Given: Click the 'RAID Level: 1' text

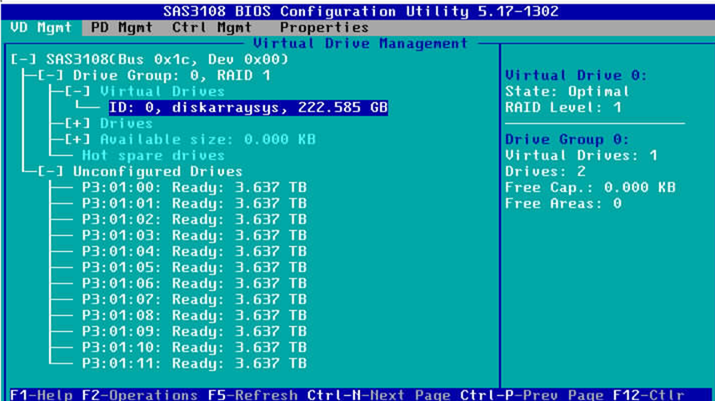Looking at the screenshot, I should pyautogui.click(x=563, y=108).
